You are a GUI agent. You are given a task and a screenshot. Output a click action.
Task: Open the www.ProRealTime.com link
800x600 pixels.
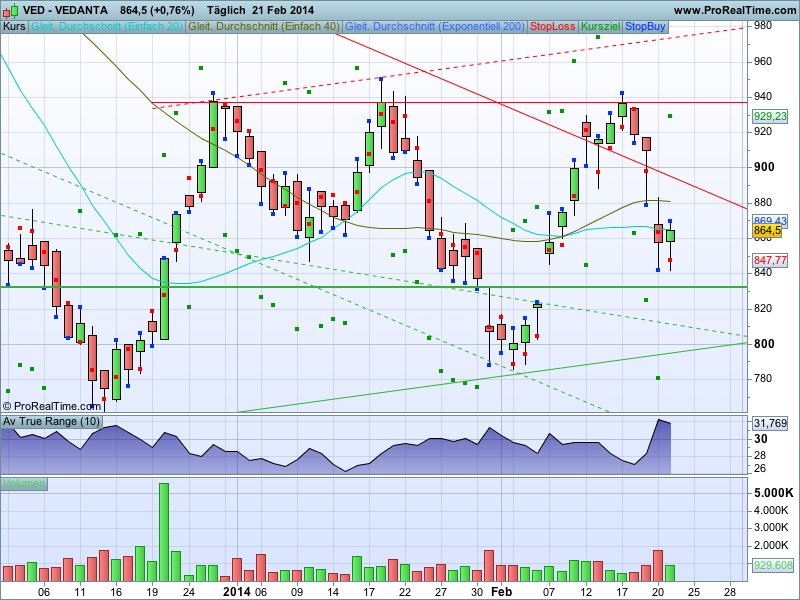point(734,10)
